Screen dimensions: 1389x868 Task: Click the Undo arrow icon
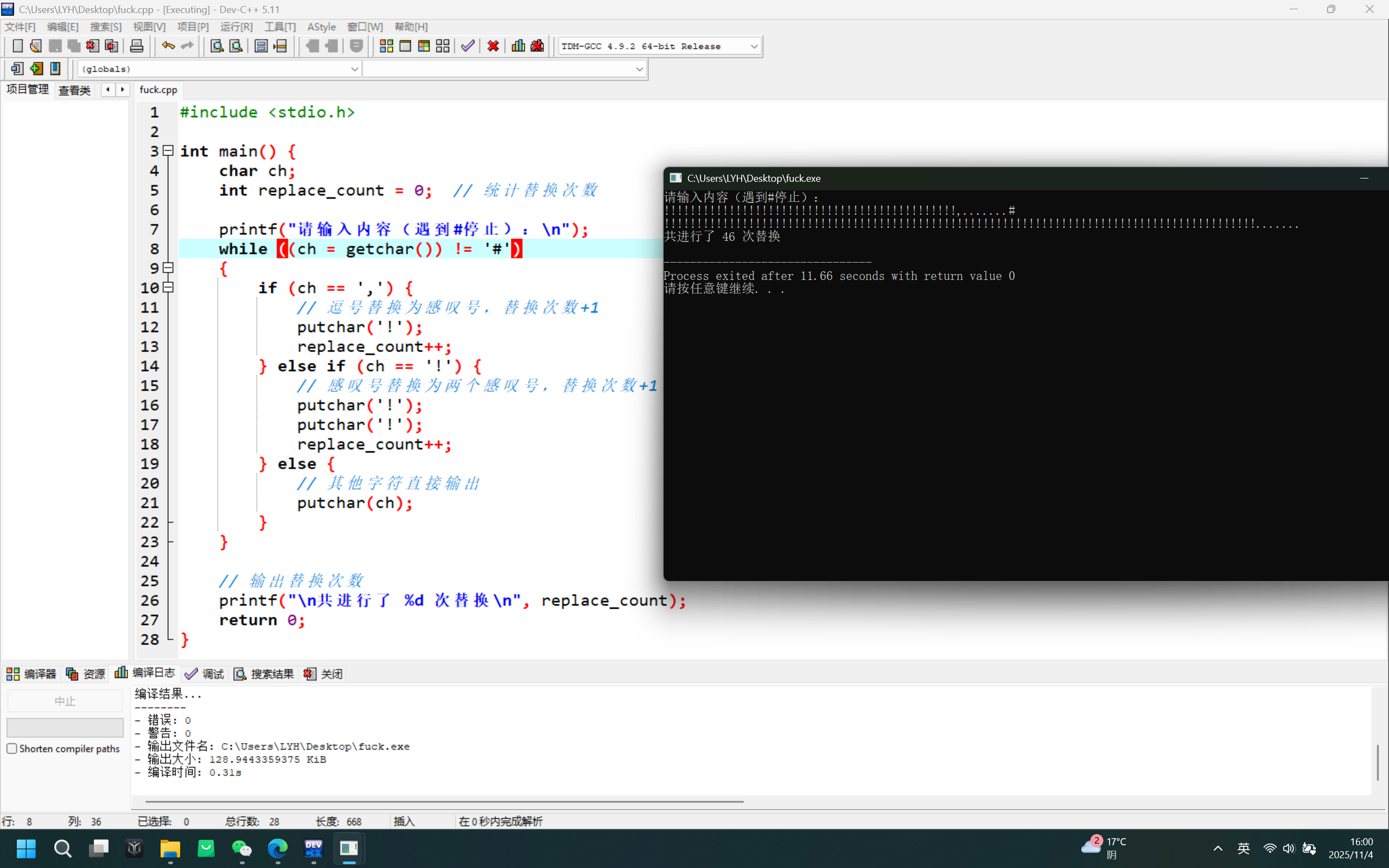tap(168, 46)
